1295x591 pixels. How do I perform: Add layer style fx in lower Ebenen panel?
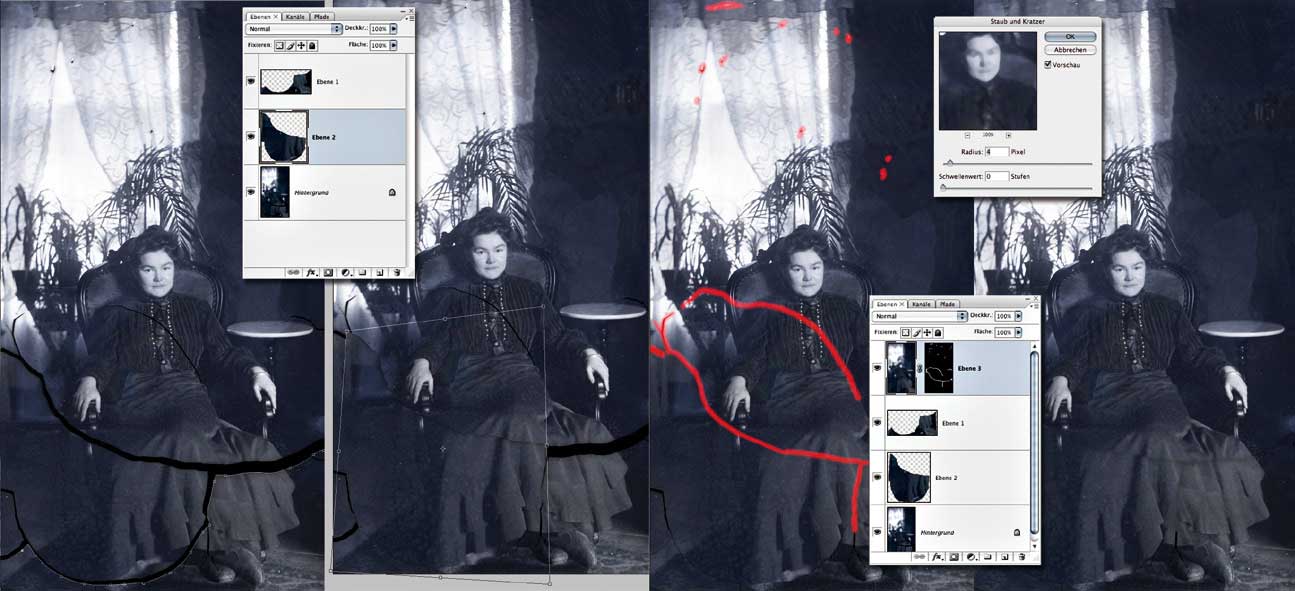(938, 557)
